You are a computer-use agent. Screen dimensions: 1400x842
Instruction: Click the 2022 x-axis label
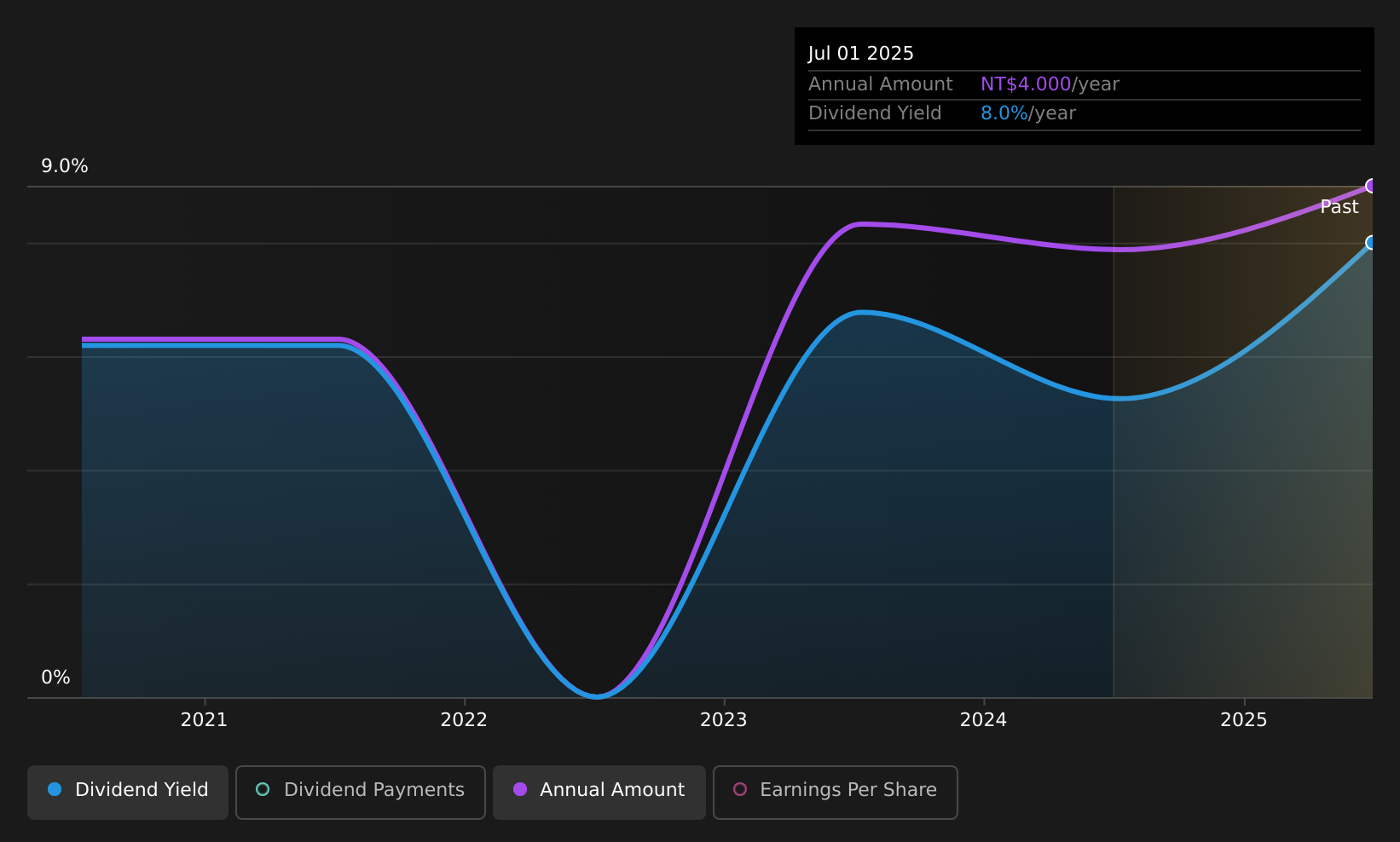464,720
